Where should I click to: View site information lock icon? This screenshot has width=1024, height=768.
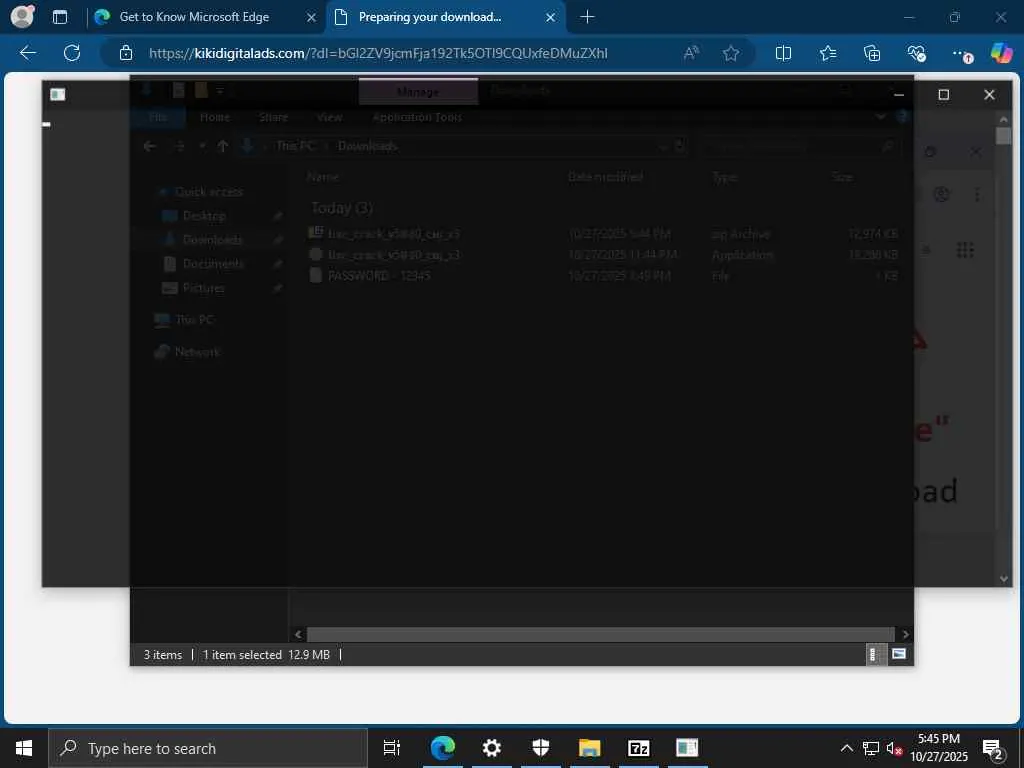[x=126, y=53]
